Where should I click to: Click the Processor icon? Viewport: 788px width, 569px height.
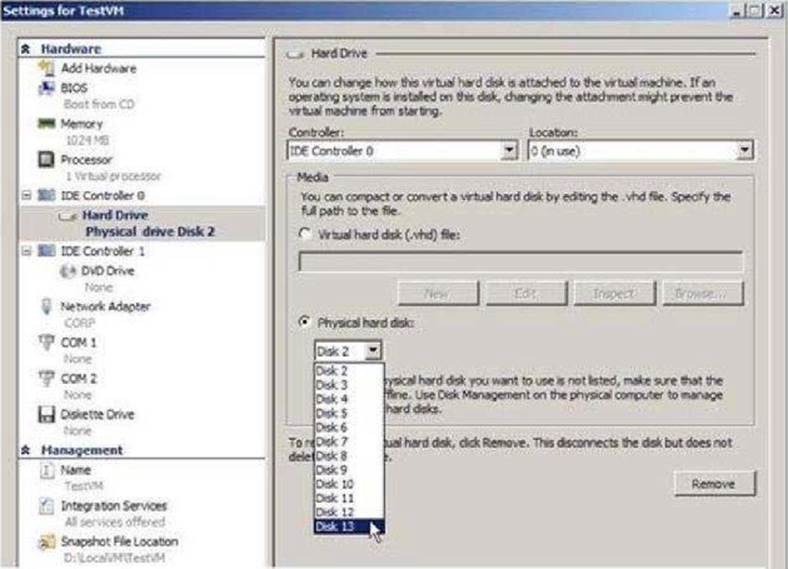(x=46, y=160)
